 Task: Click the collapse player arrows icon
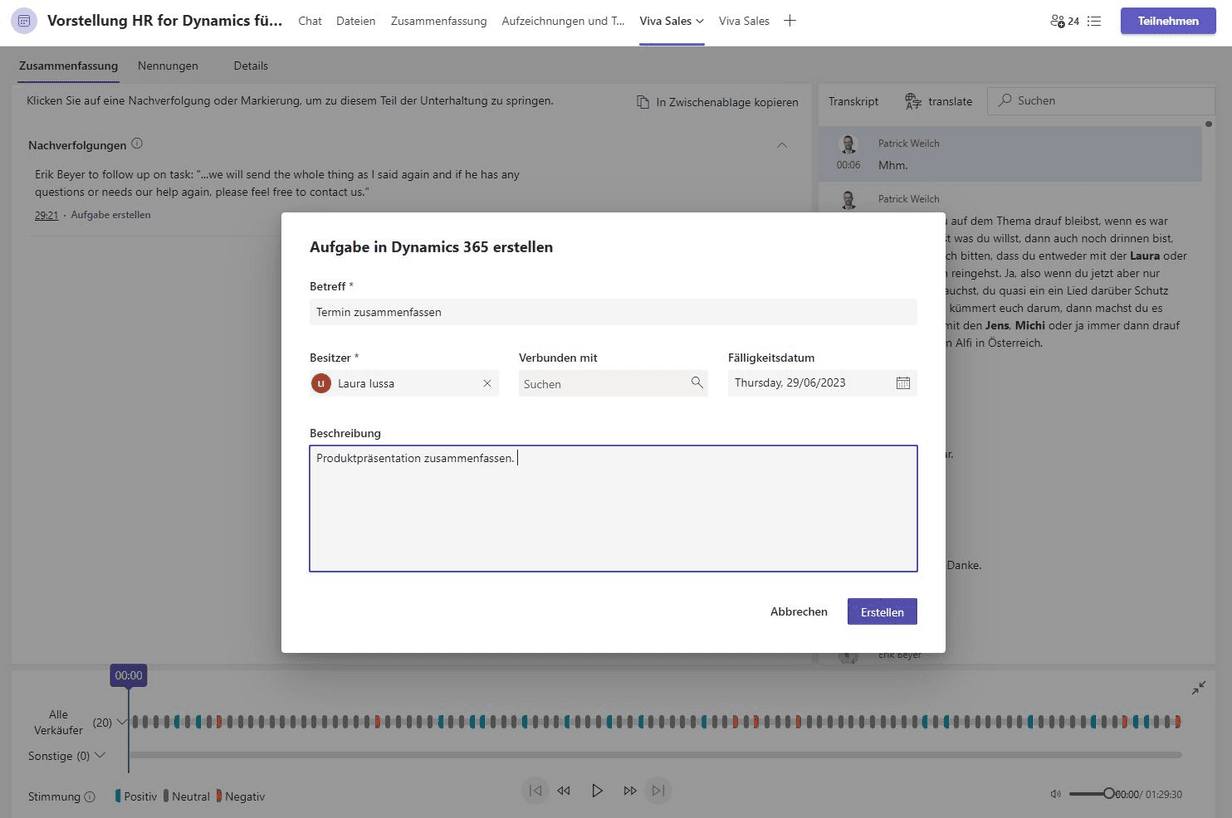point(1198,688)
